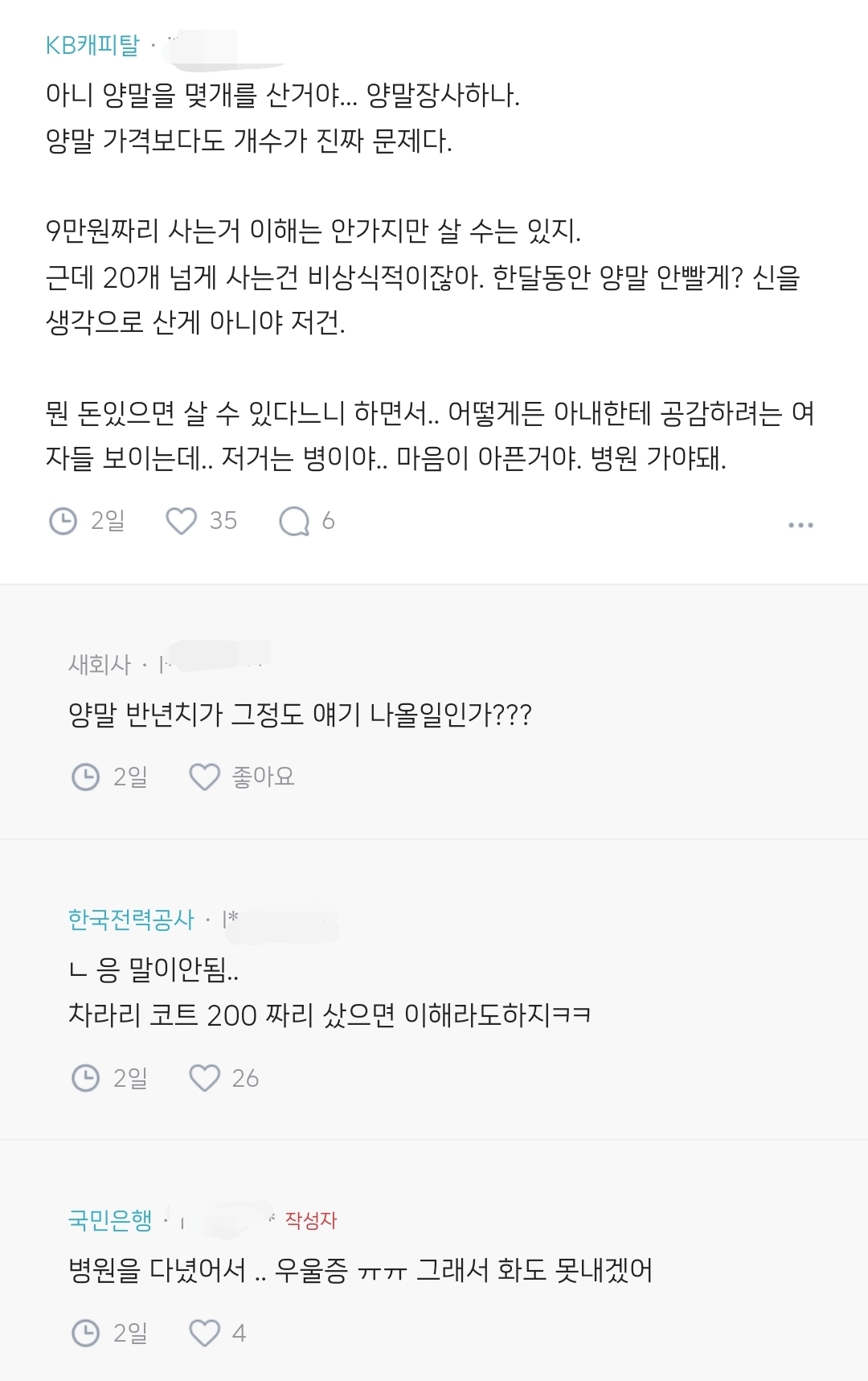
Task: Like the KB캐피탈 comment with heart icon
Action: click(181, 521)
